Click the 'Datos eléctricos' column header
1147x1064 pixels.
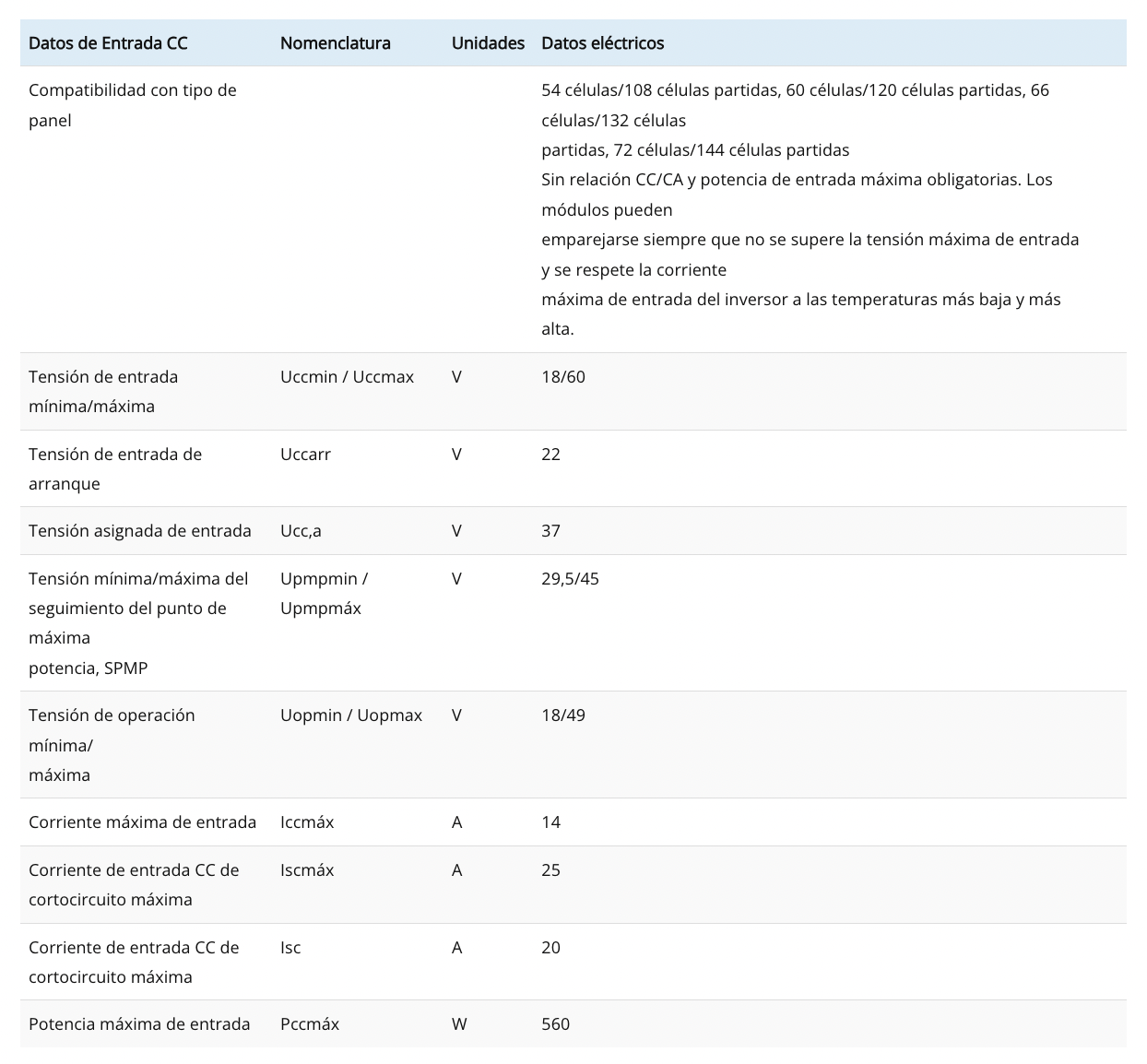[x=603, y=43]
